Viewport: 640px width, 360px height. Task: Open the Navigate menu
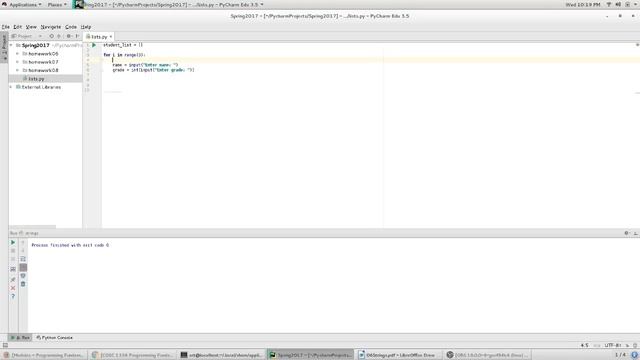click(51, 27)
